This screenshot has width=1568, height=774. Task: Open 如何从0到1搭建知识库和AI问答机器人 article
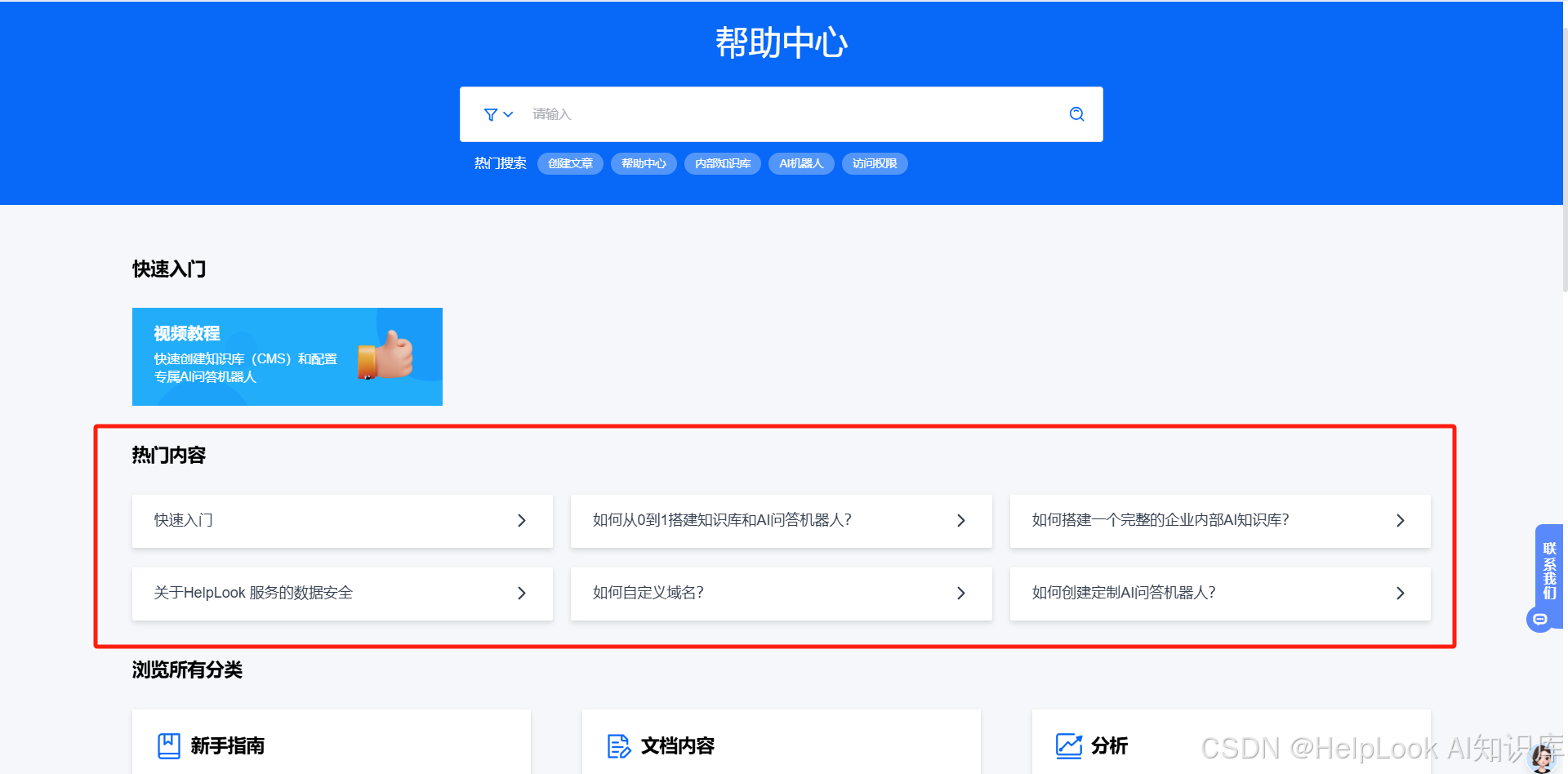click(781, 521)
